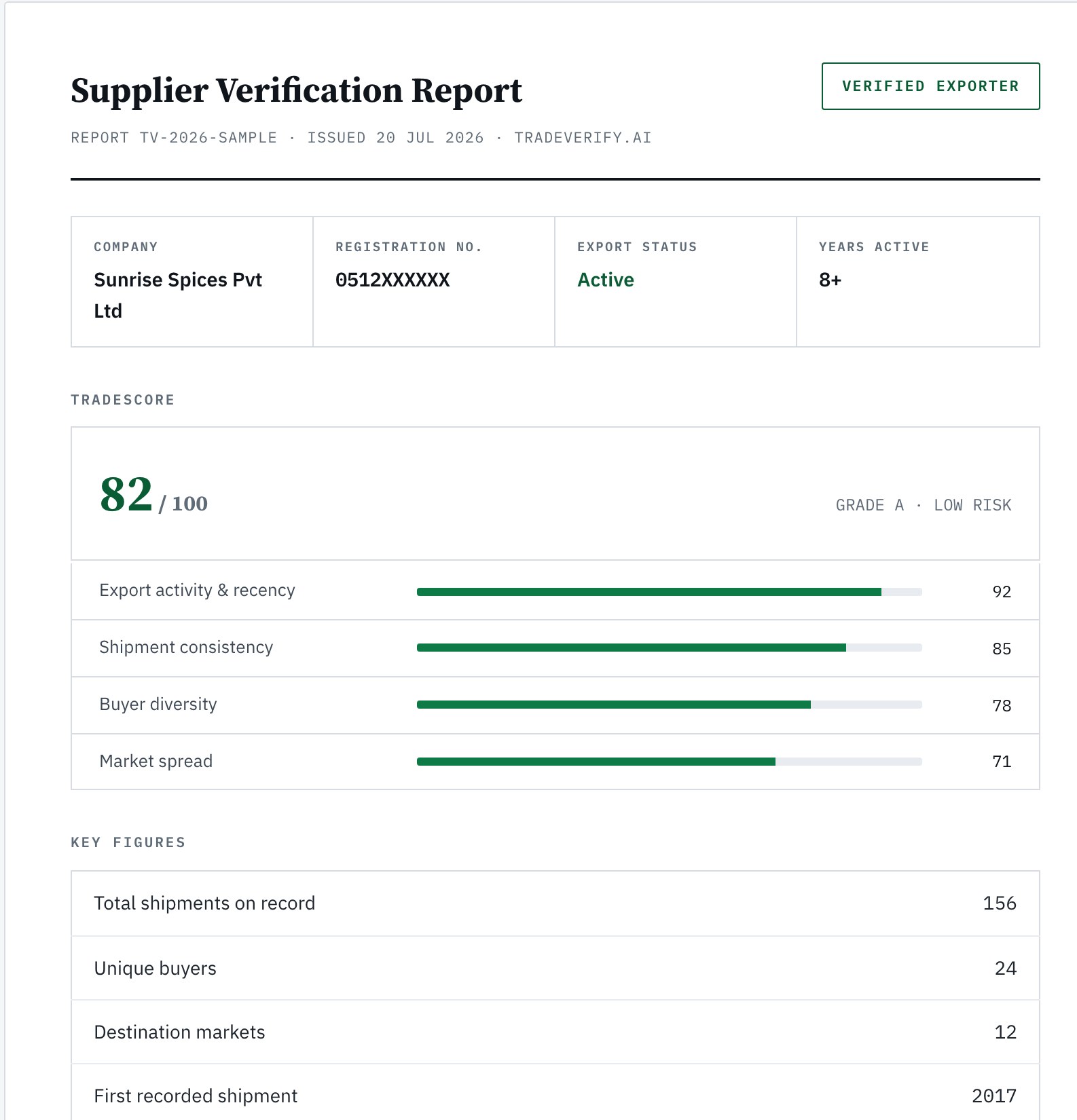Click the / 100 score denominator
This screenshot has width=1077, height=1120.
(x=183, y=504)
